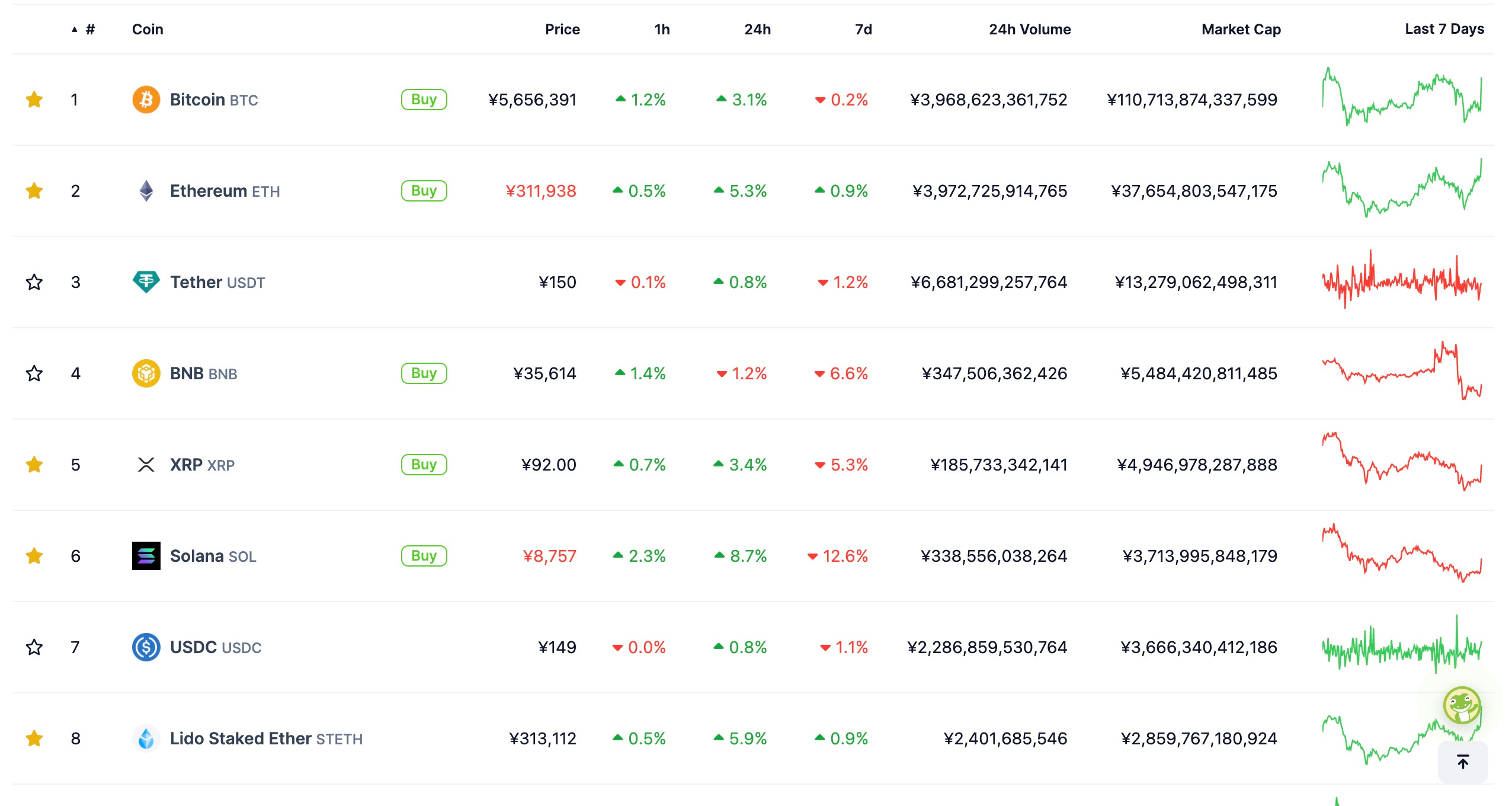Click the Lido Staked Ether logo
Image resolution: width=1512 pixels, height=806 pixels.
[x=146, y=738]
